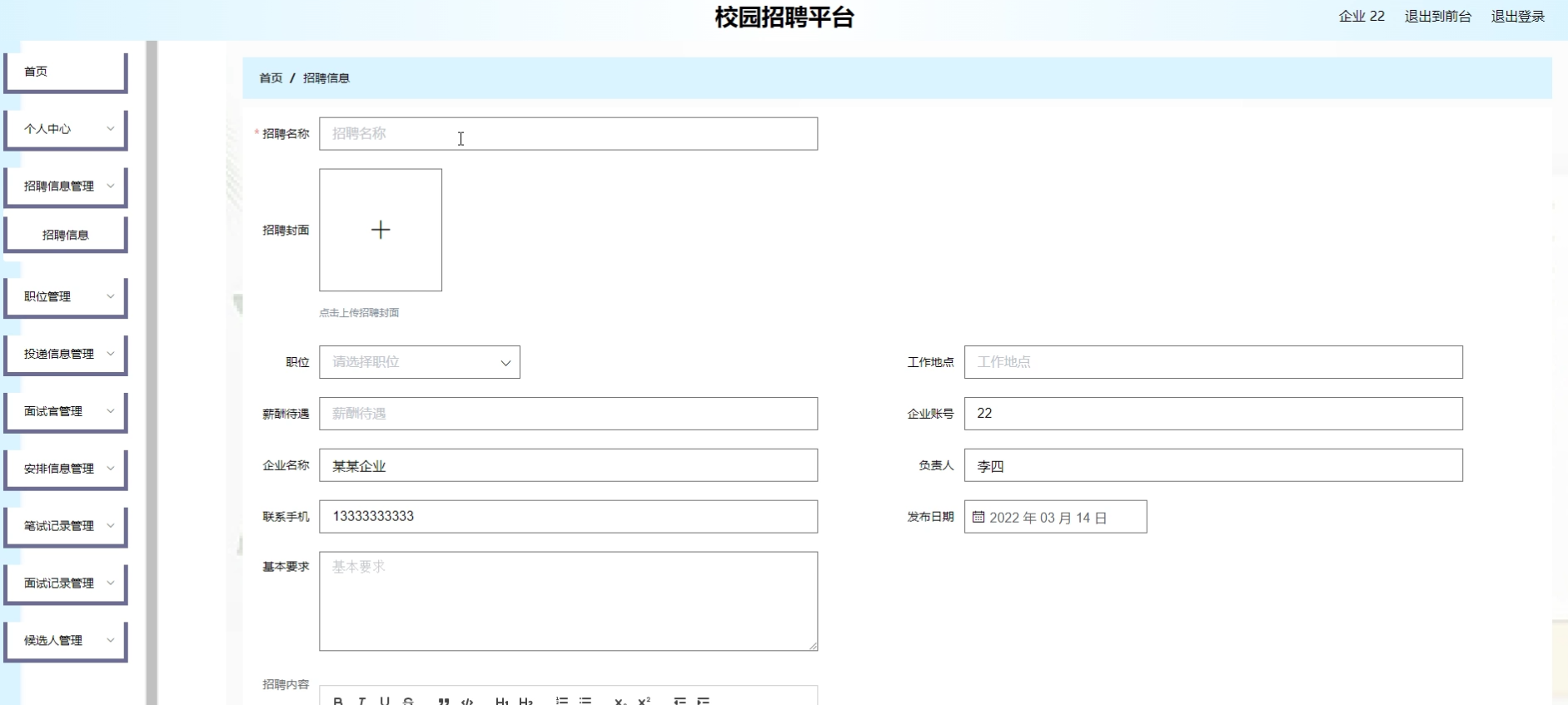Click calendar icon in 发布日期 field
The image size is (1568, 705).
click(x=978, y=517)
